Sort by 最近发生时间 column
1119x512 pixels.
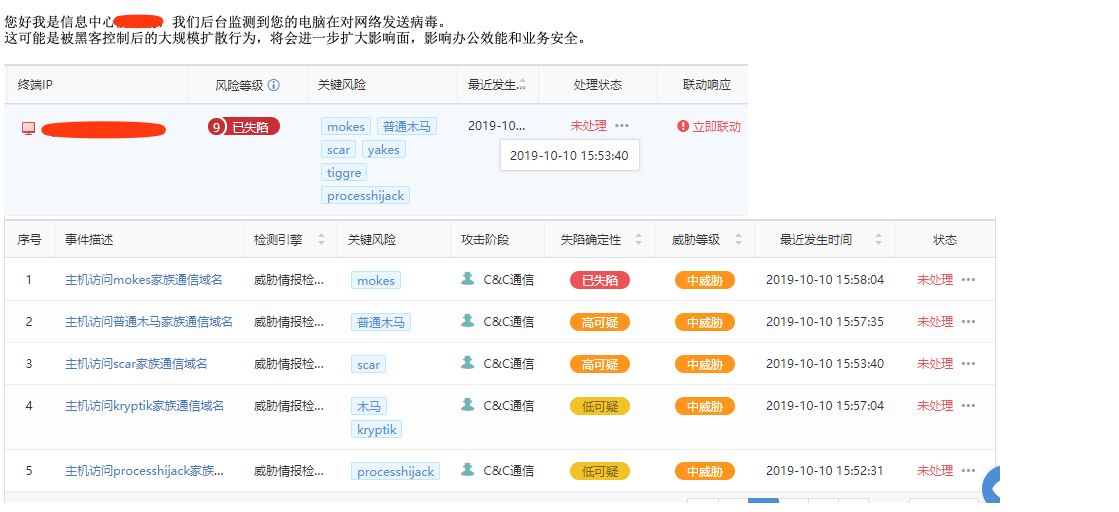tap(878, 240)
